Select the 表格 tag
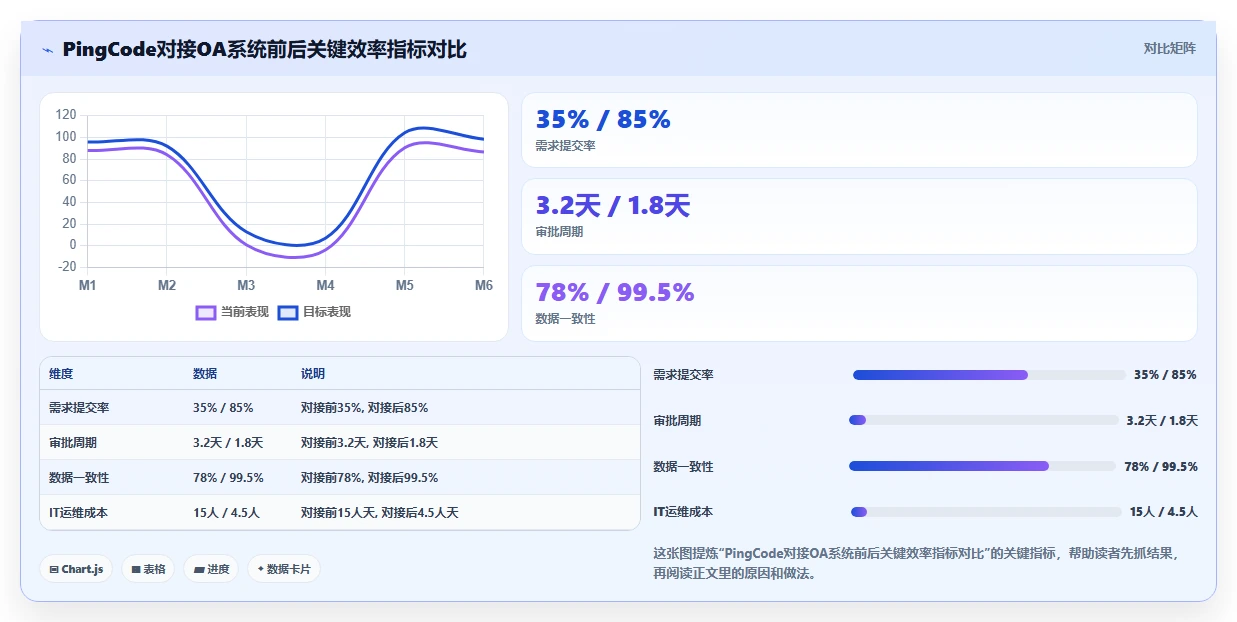The image size is (1237, 622). click(149, 569)
